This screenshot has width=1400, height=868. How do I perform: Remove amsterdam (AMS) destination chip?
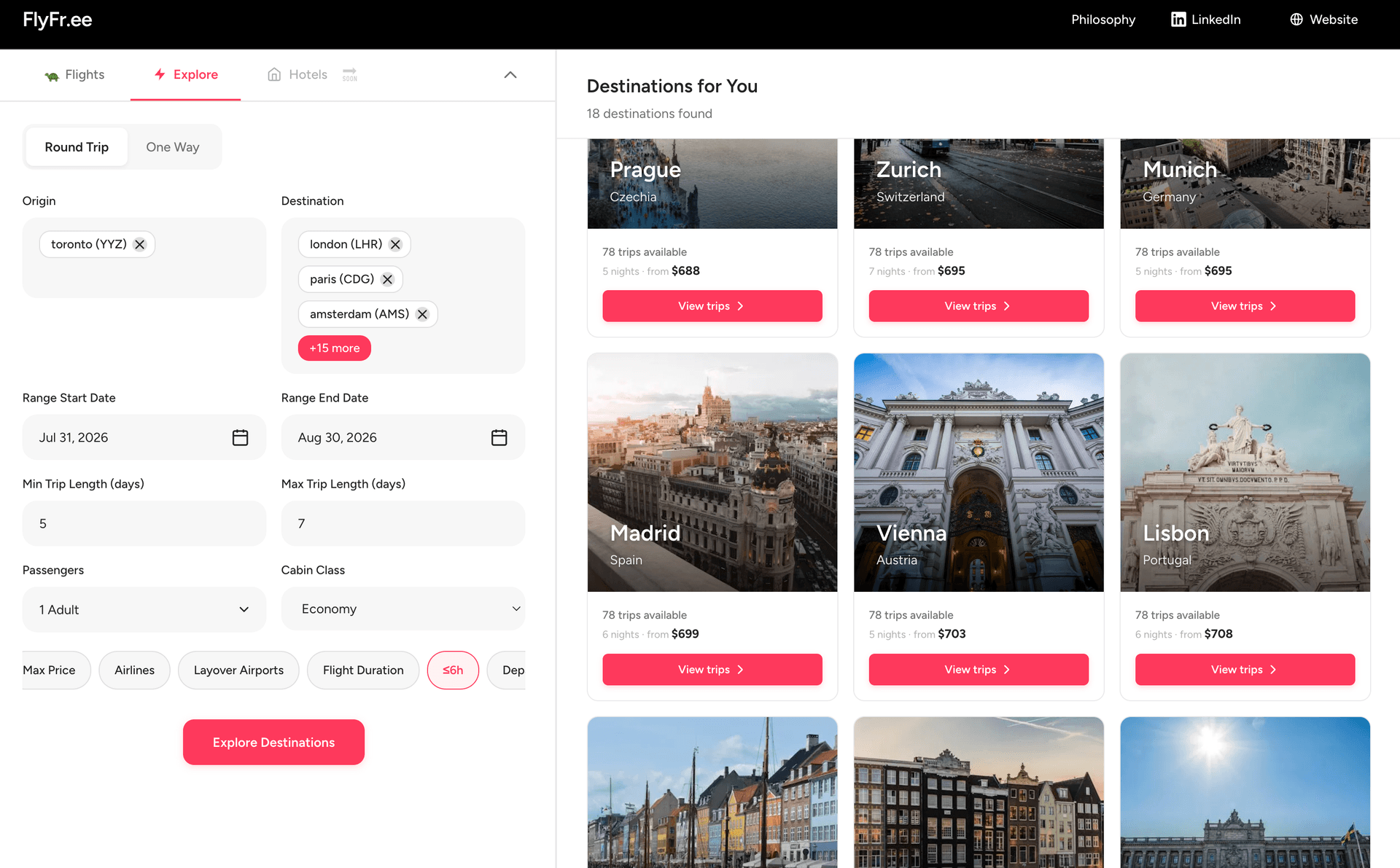coord(422,314)
